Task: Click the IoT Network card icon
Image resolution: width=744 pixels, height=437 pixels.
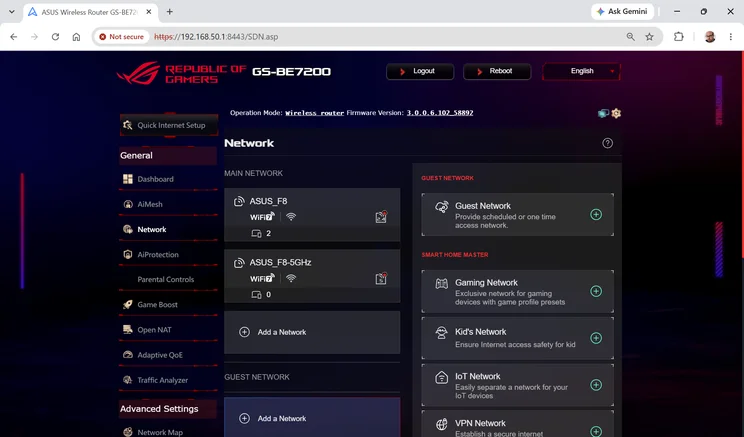Action: click(x=442, y=378)
